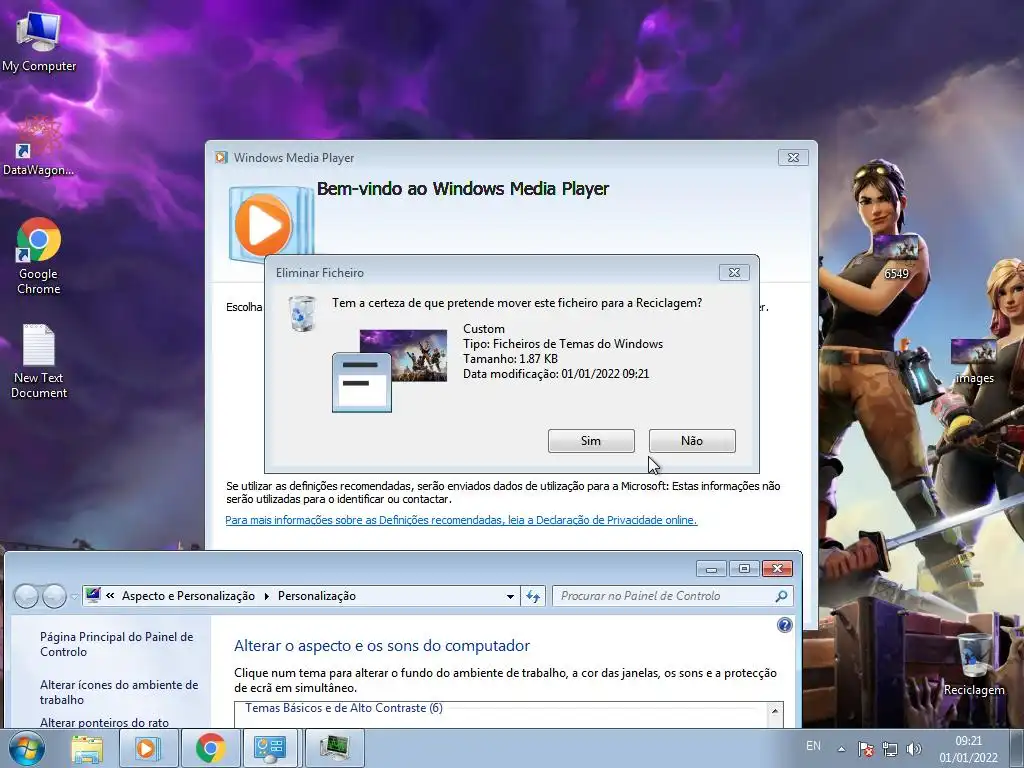Image resolution: width=1024 pixels, height=768 pixels.
Task: Cancel deletion with Não button
Action: point(692,441)
